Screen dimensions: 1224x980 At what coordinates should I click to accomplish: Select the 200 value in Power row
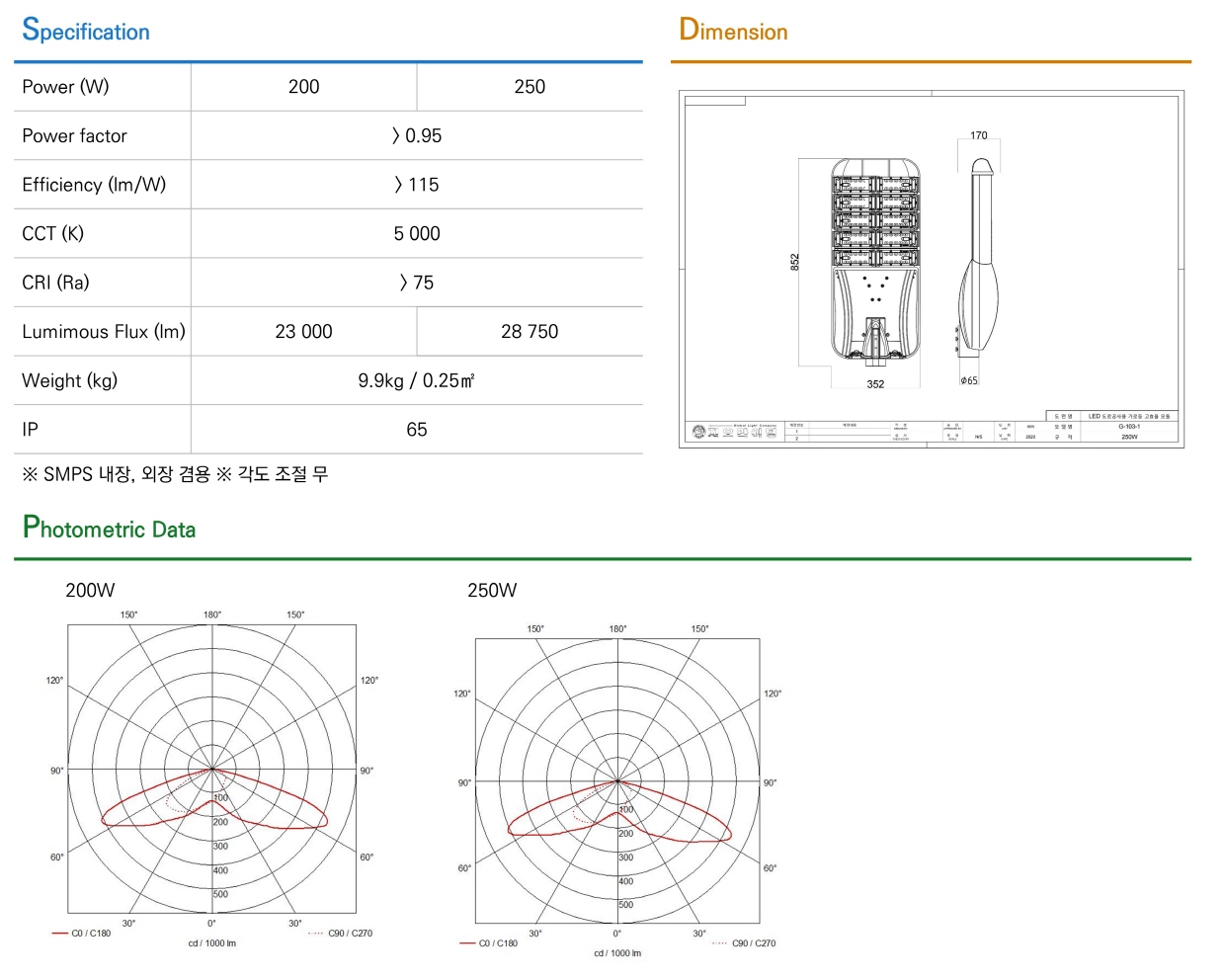[x=303, y=87]
